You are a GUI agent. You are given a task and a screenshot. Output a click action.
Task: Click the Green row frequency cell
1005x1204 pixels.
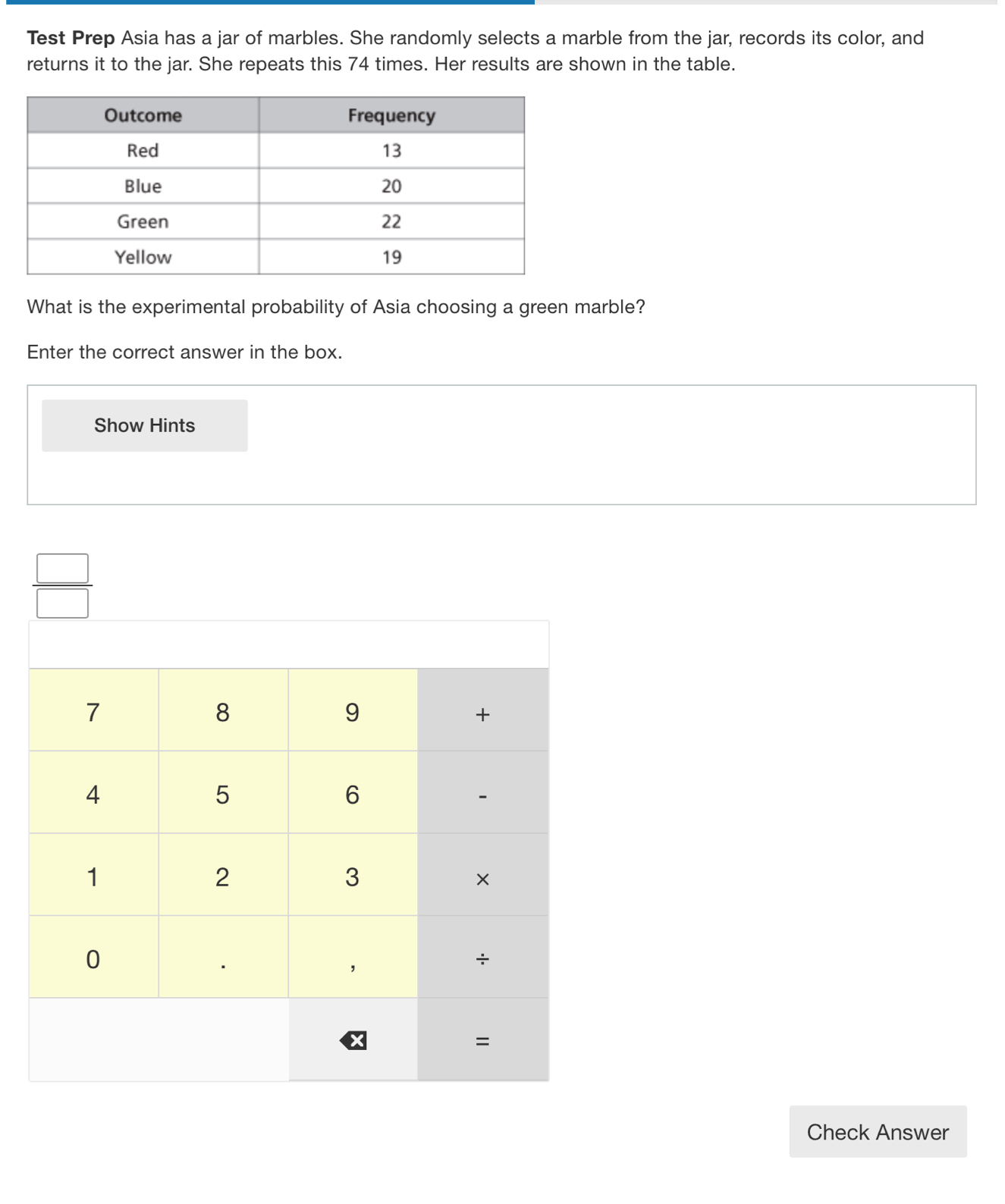click(x=391, y=221)
